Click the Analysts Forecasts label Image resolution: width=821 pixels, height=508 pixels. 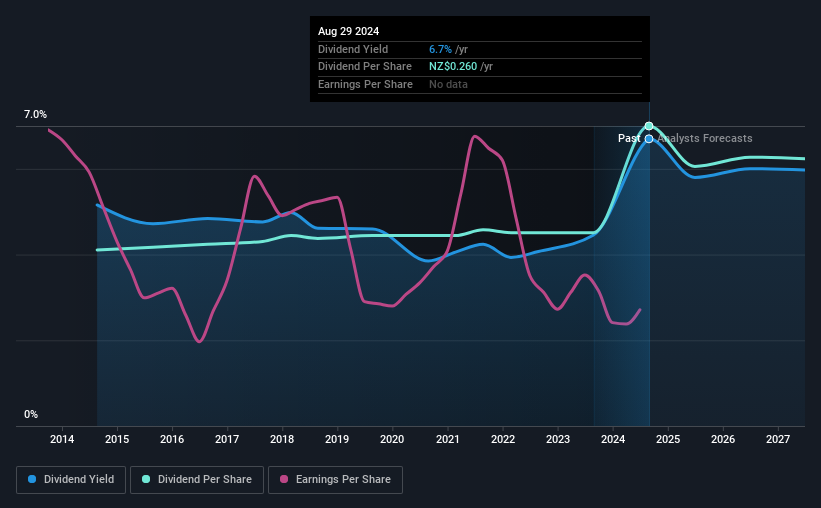[705, 138]
